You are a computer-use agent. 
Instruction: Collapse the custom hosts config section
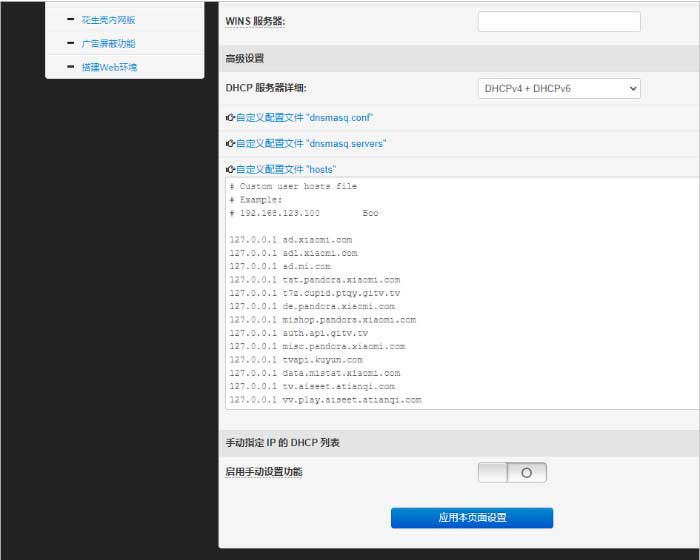(286, 170)
